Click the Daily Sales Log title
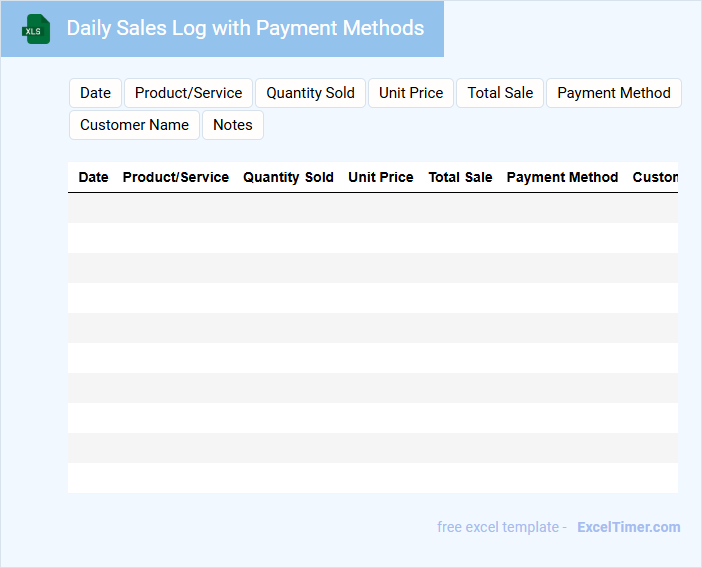Screen dimensions: 702x568 [245, 28]
